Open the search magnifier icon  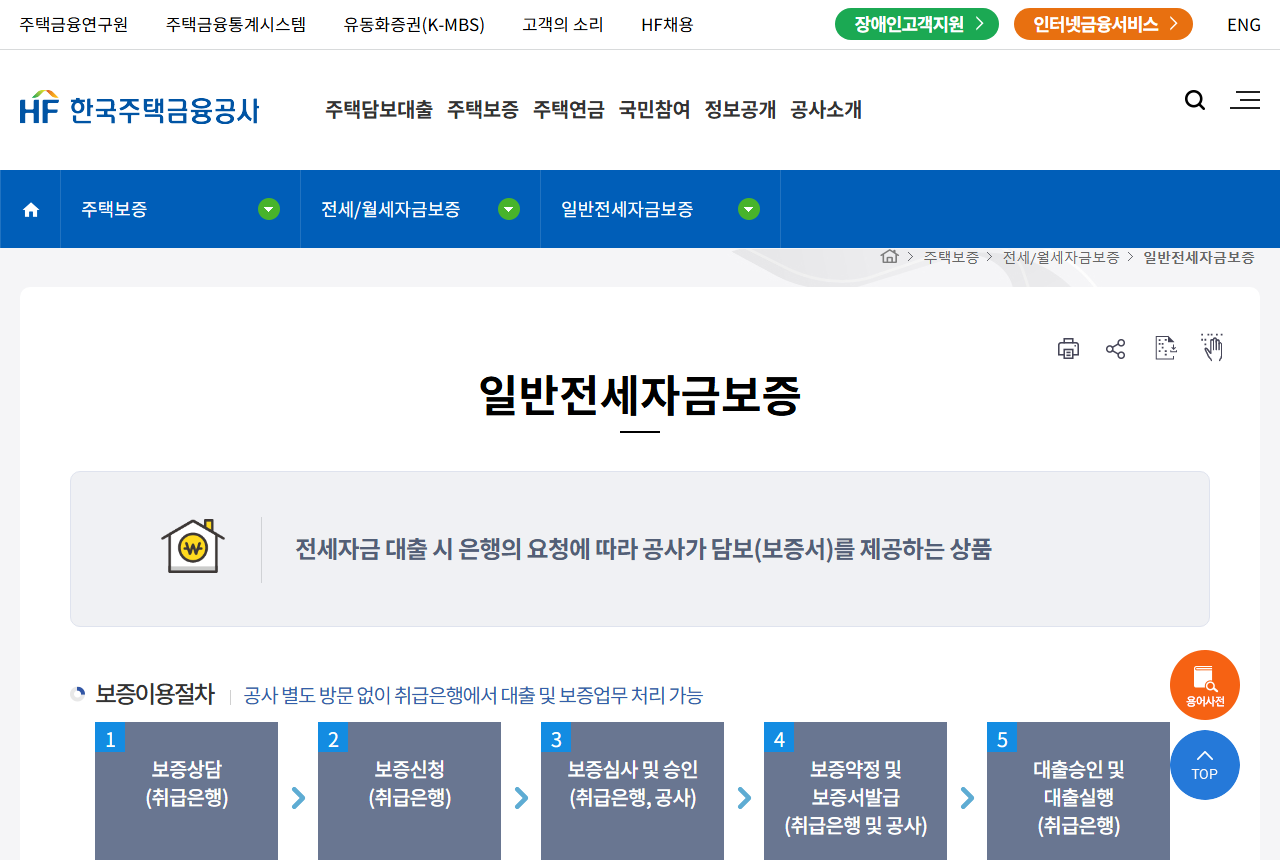pyautogui.click(x=1195, y=100)
